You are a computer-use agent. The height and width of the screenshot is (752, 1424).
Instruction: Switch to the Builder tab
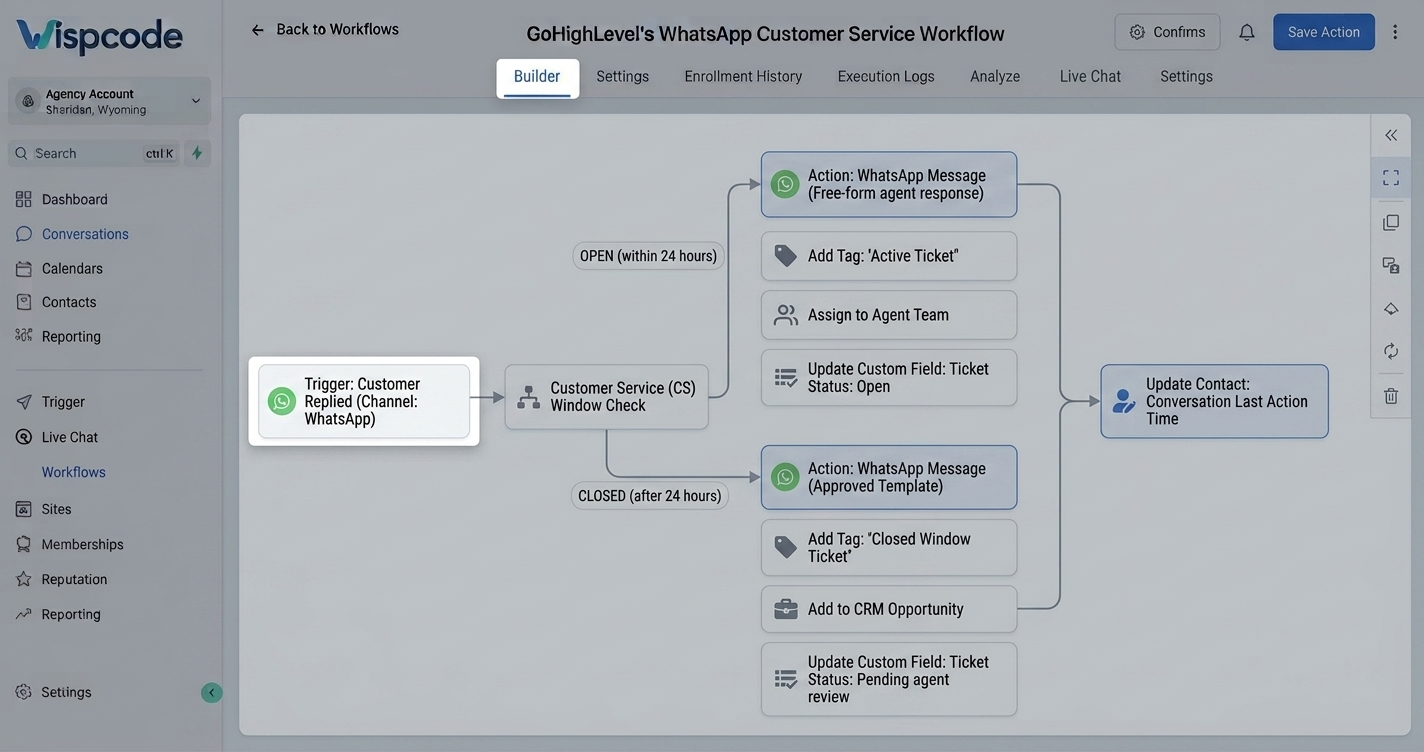537,77
